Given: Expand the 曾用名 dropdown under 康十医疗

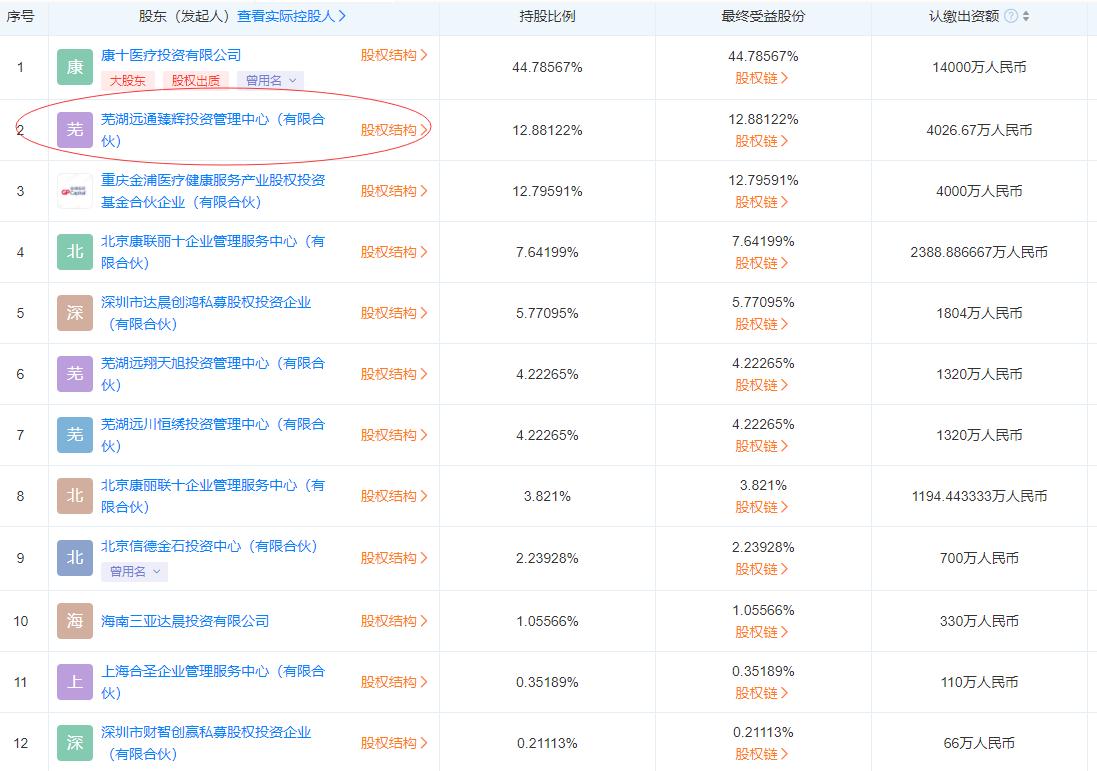Looking at the screenshot, I should point(266,80).
